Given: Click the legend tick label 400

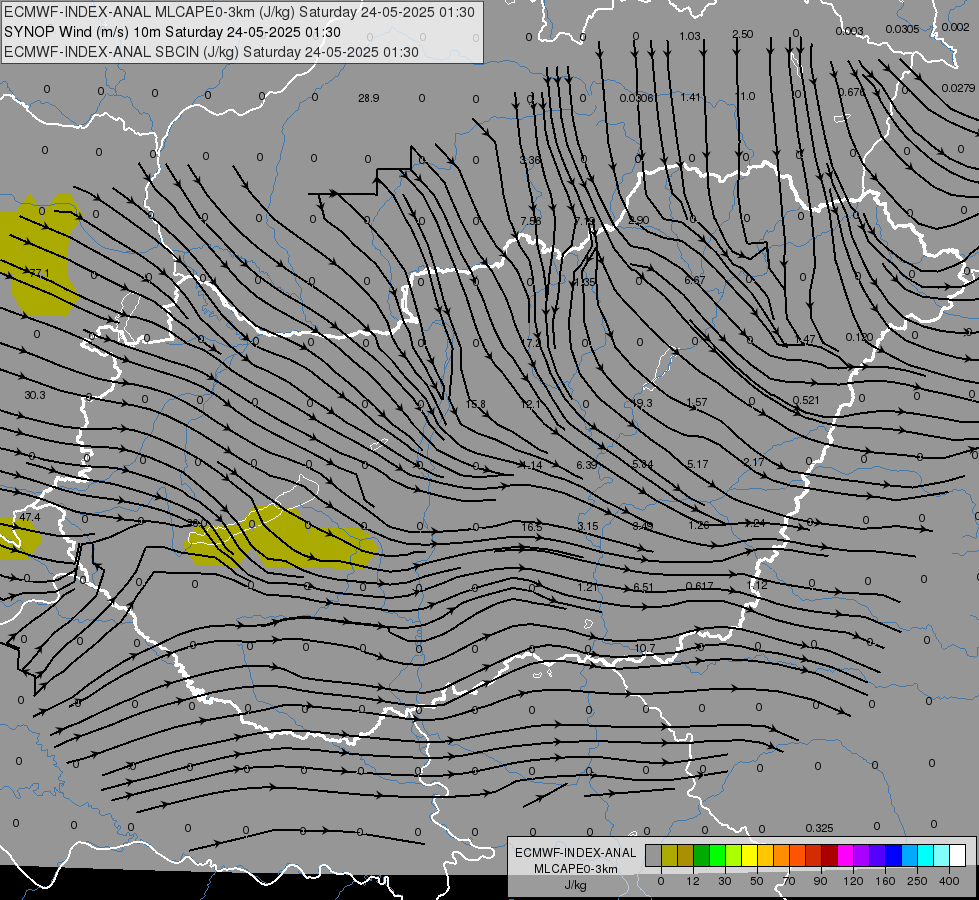Looking at the screenshot, I should click(949, 881).
